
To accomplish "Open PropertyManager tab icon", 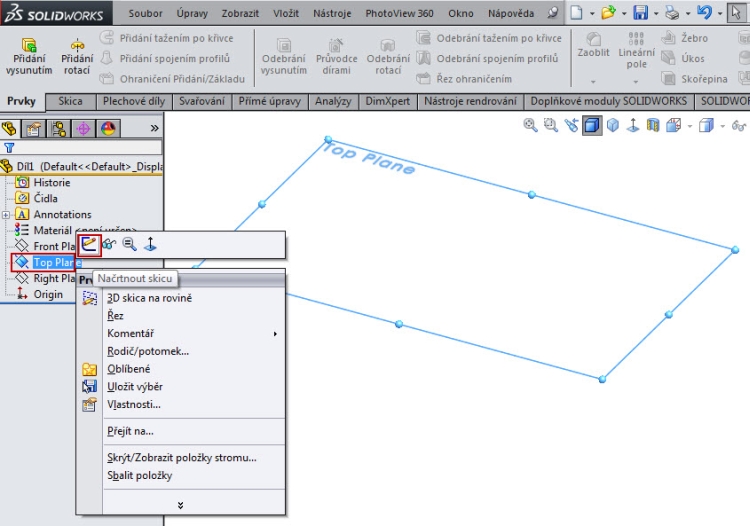I will (34, 128).
